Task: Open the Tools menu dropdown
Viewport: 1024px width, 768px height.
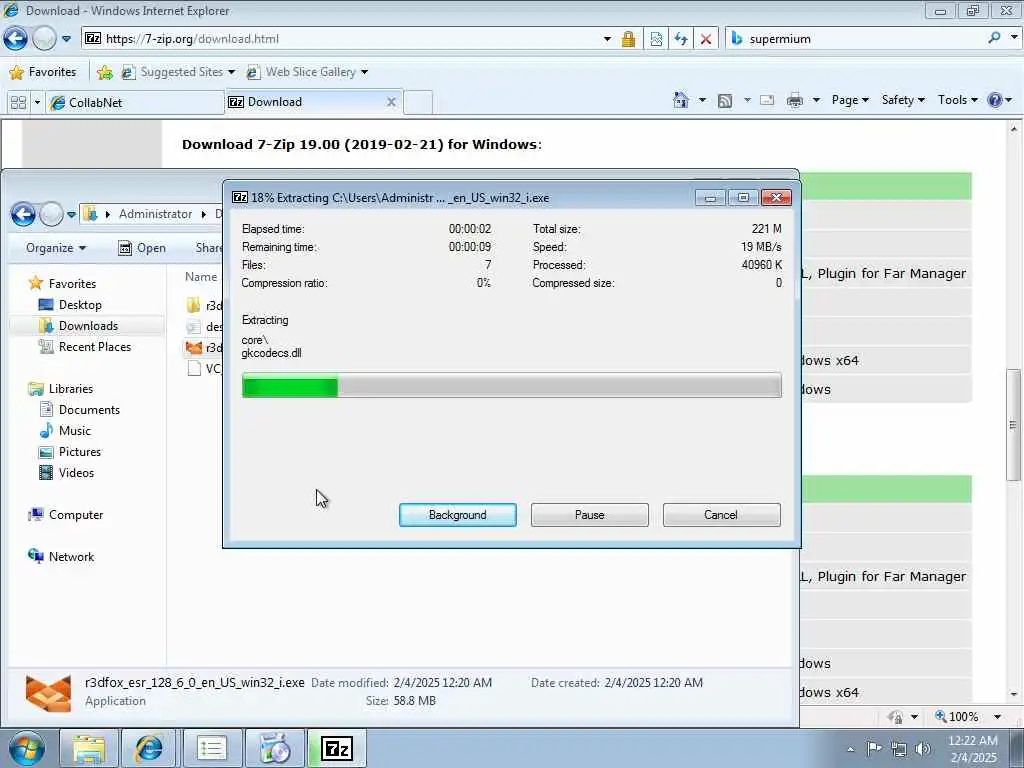Action: (x=957, y=100)
